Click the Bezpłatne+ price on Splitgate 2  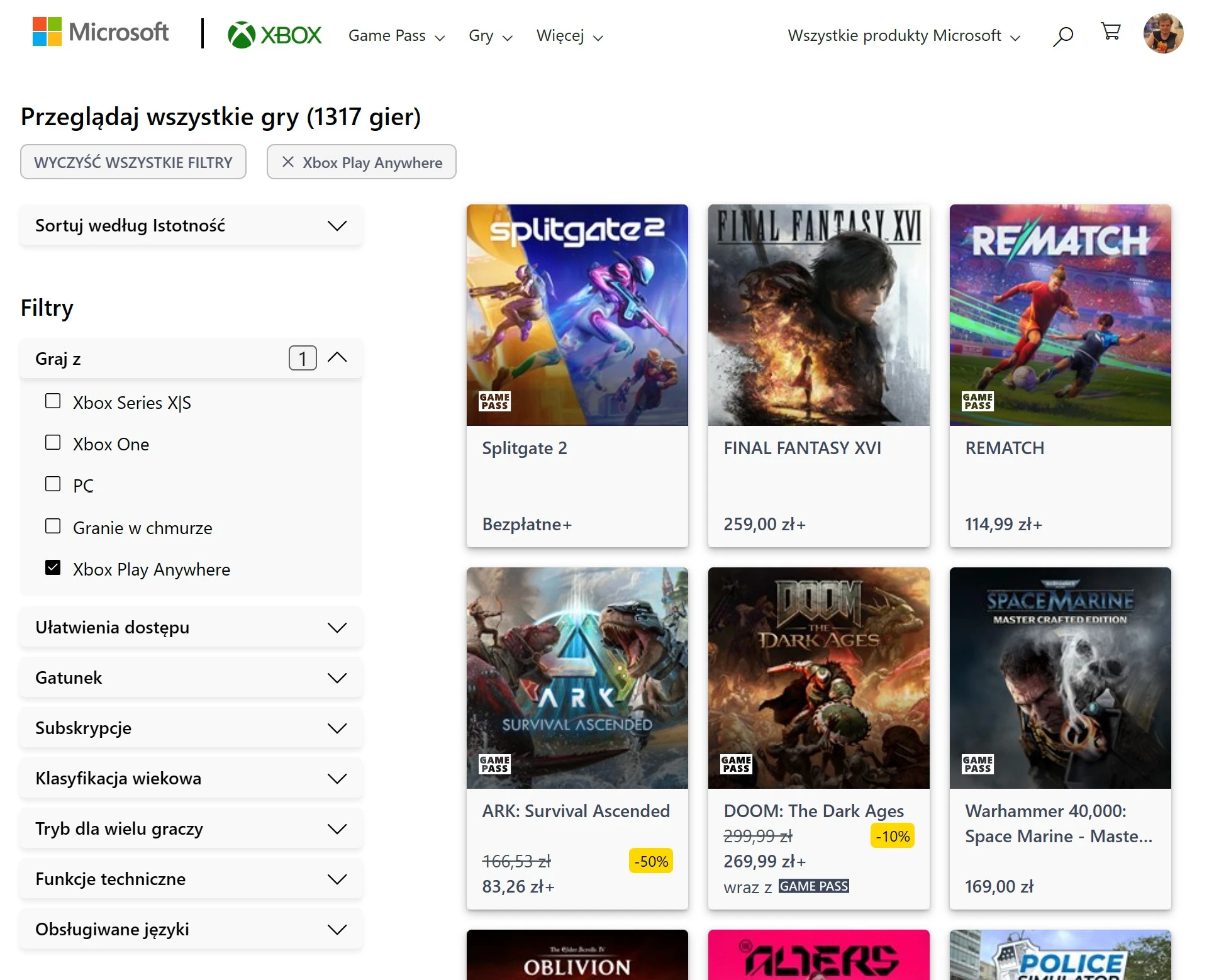(527, 524)
